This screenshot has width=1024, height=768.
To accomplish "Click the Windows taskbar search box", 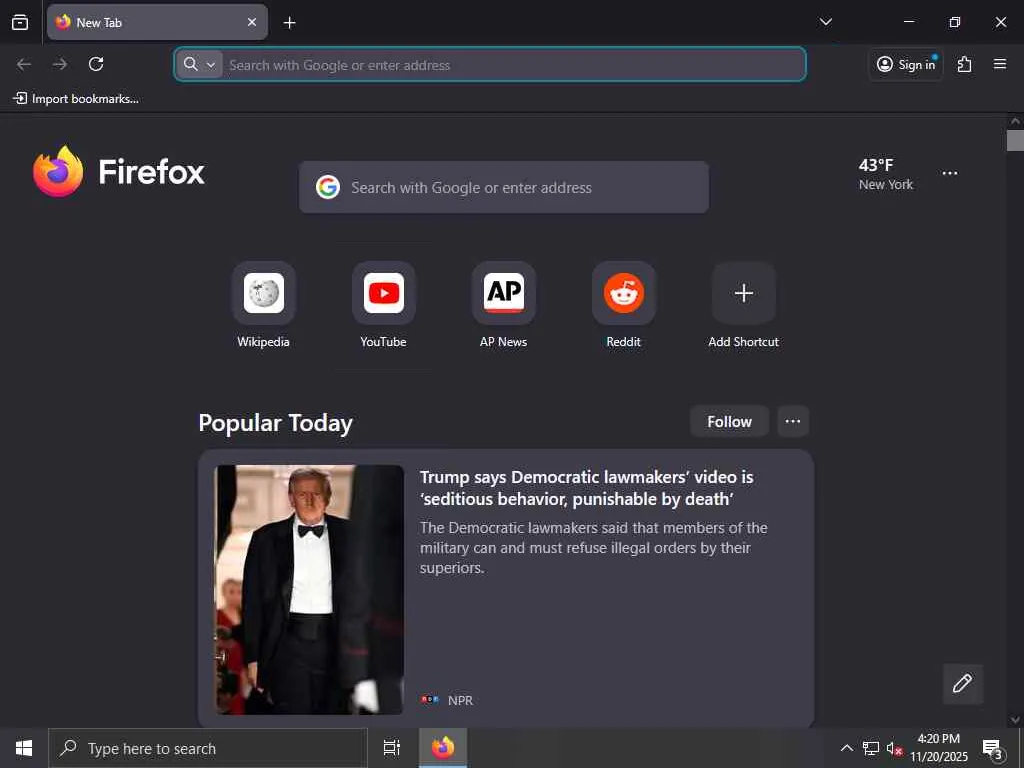I will click(208, 748).
